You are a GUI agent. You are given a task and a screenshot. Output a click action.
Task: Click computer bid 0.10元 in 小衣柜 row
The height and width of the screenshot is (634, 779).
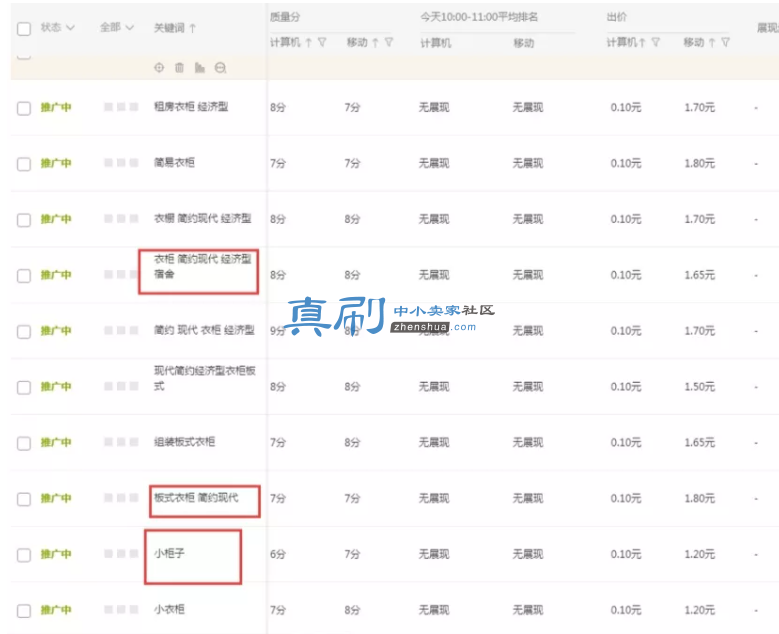pyautogui.click(x=626, y=610)
